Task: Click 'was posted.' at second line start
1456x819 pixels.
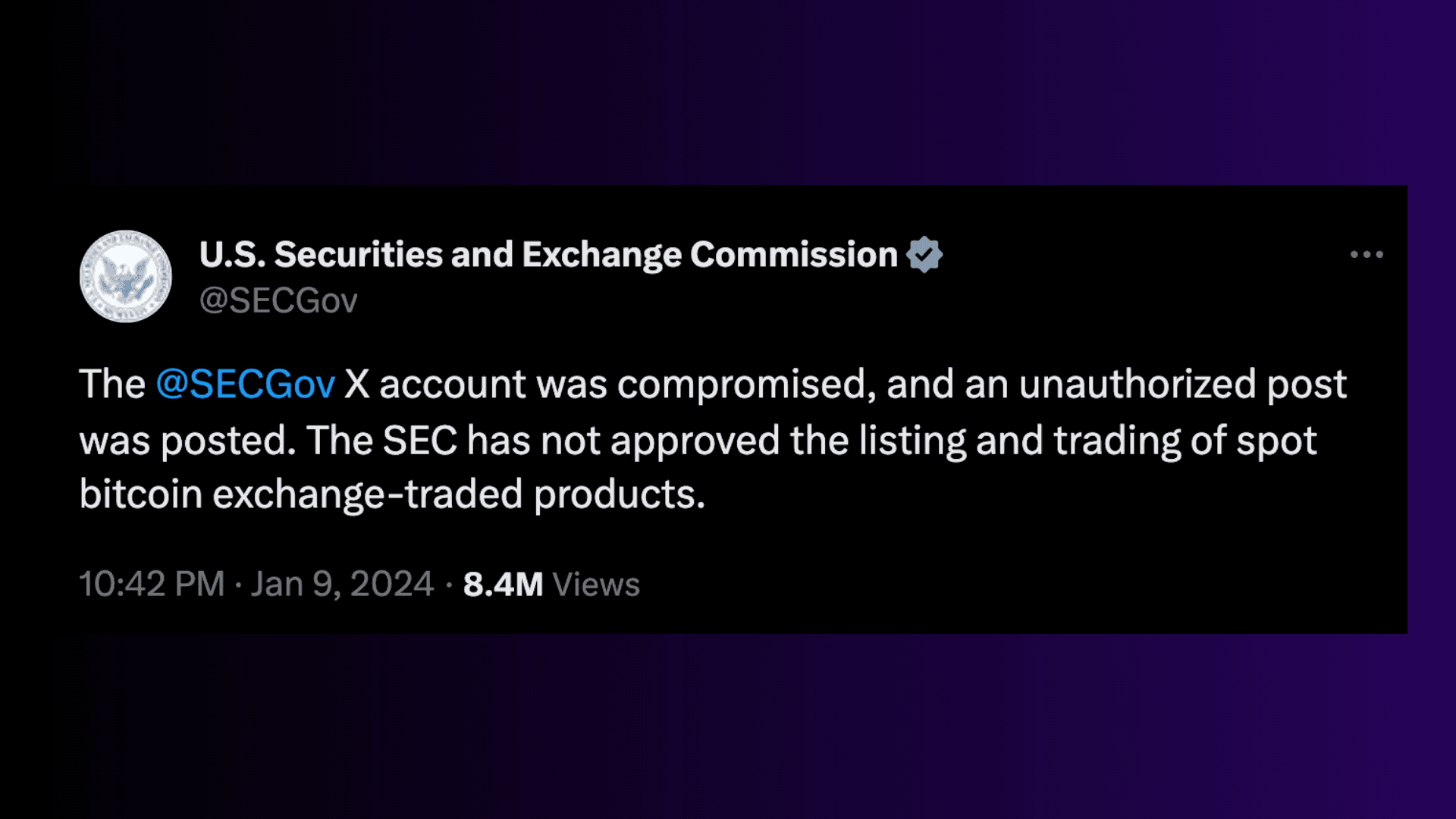Action: coord(187,441)
